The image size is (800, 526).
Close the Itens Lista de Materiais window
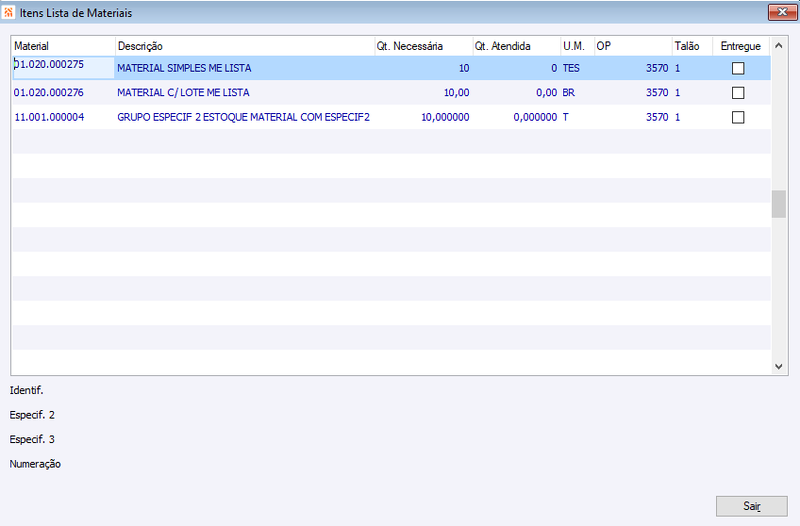(782, 12)
